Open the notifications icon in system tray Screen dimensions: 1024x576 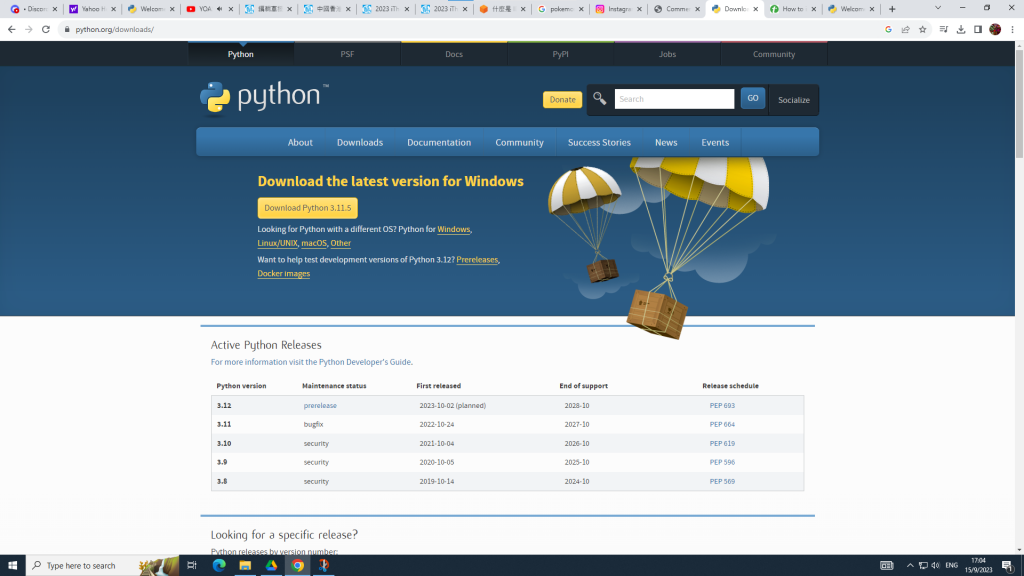(x=1007, y=566)
